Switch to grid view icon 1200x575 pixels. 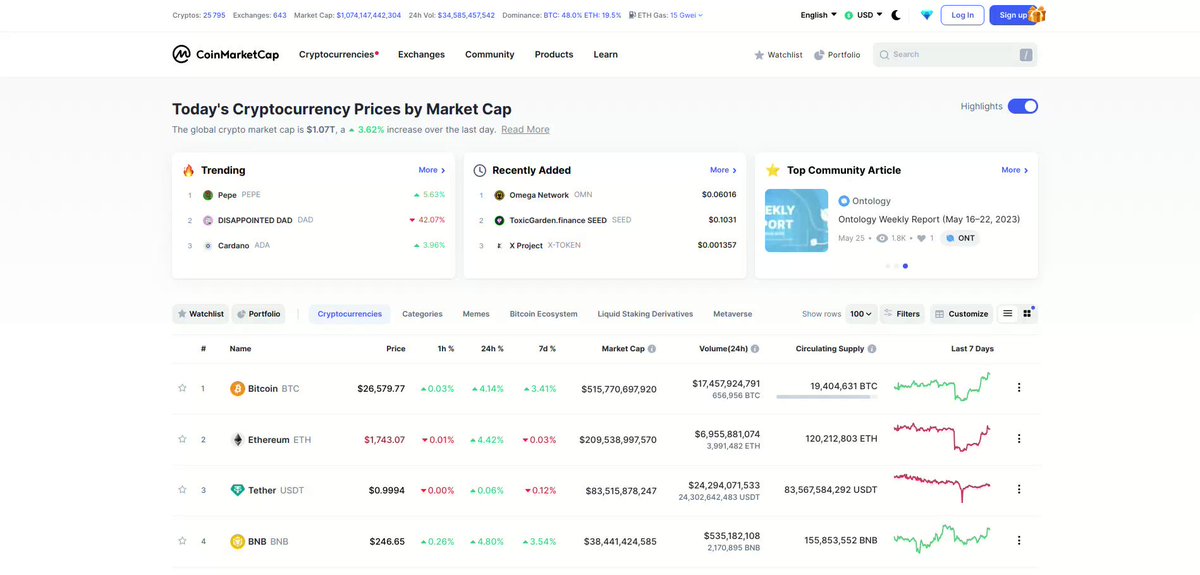1028,314
